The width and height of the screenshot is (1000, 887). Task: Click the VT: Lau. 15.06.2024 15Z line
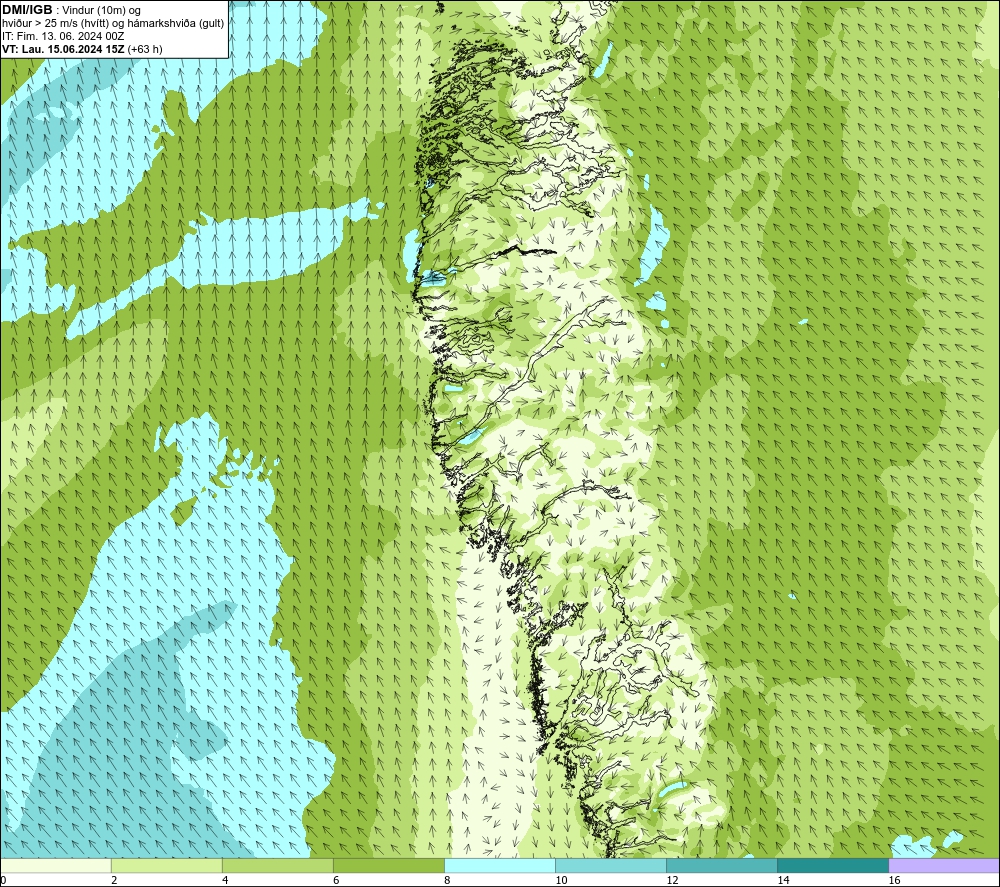82,49
